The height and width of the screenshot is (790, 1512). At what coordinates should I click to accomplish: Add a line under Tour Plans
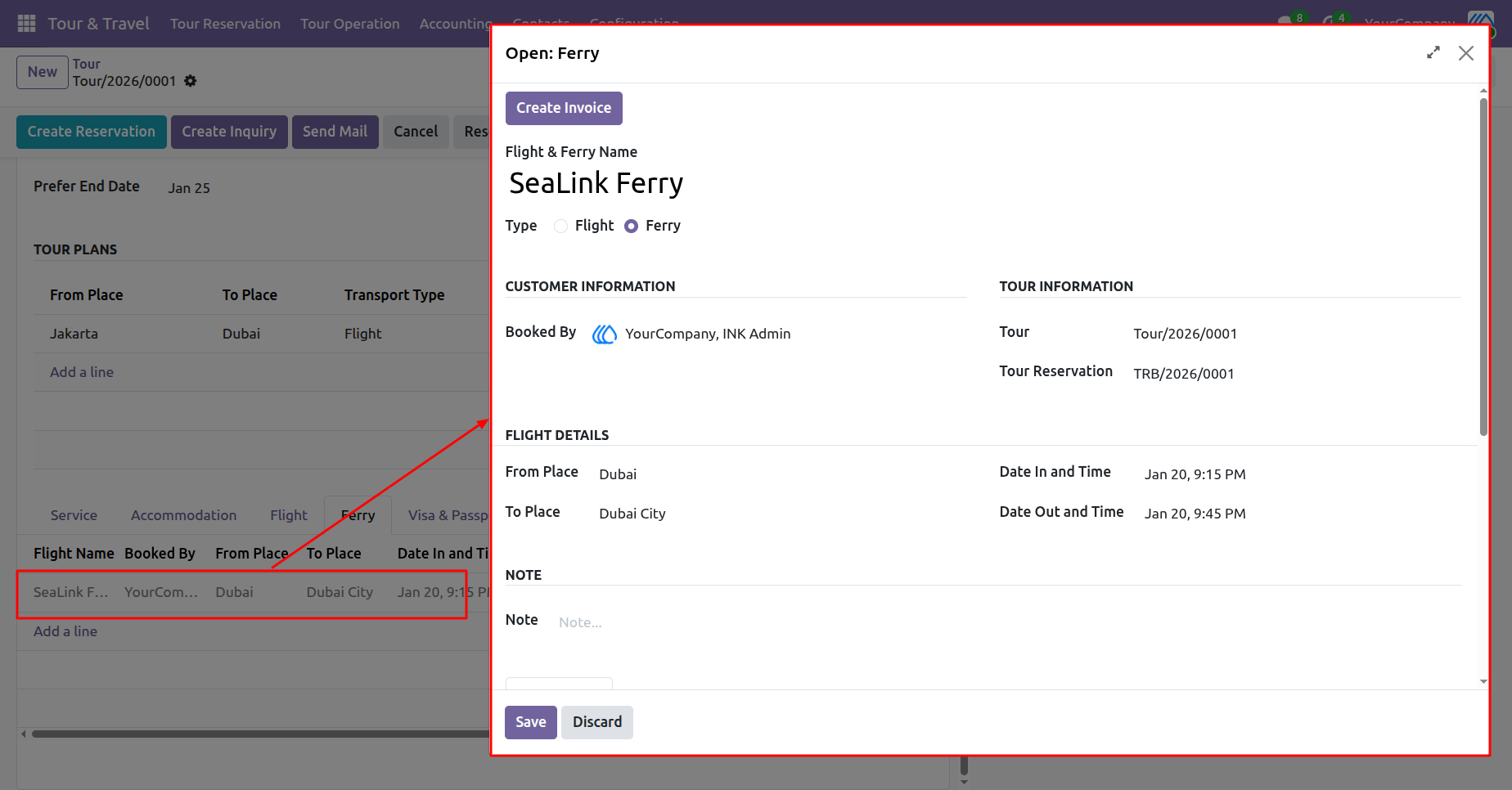pyautogui.click(x=82, y=372)
